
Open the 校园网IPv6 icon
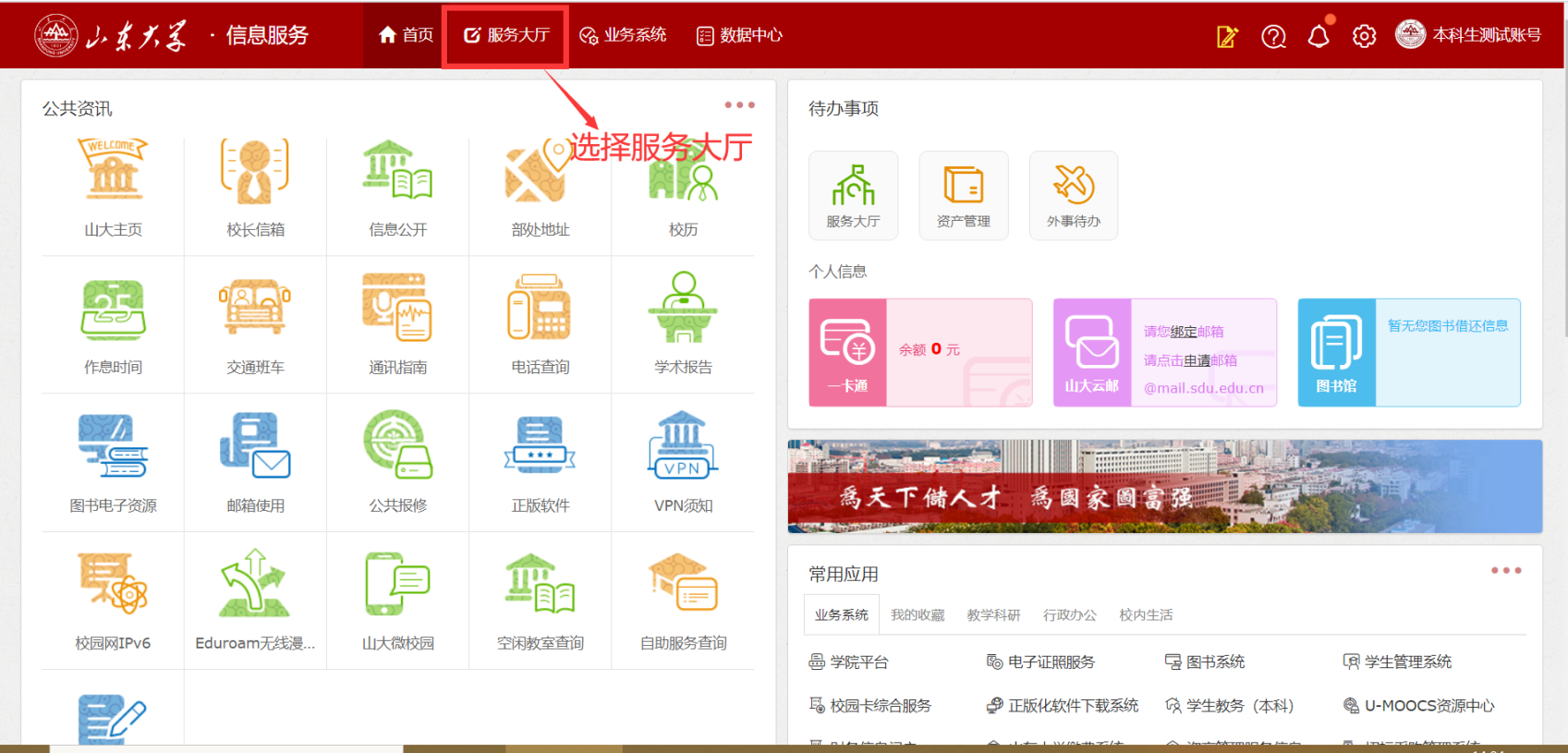coord(113,583)
